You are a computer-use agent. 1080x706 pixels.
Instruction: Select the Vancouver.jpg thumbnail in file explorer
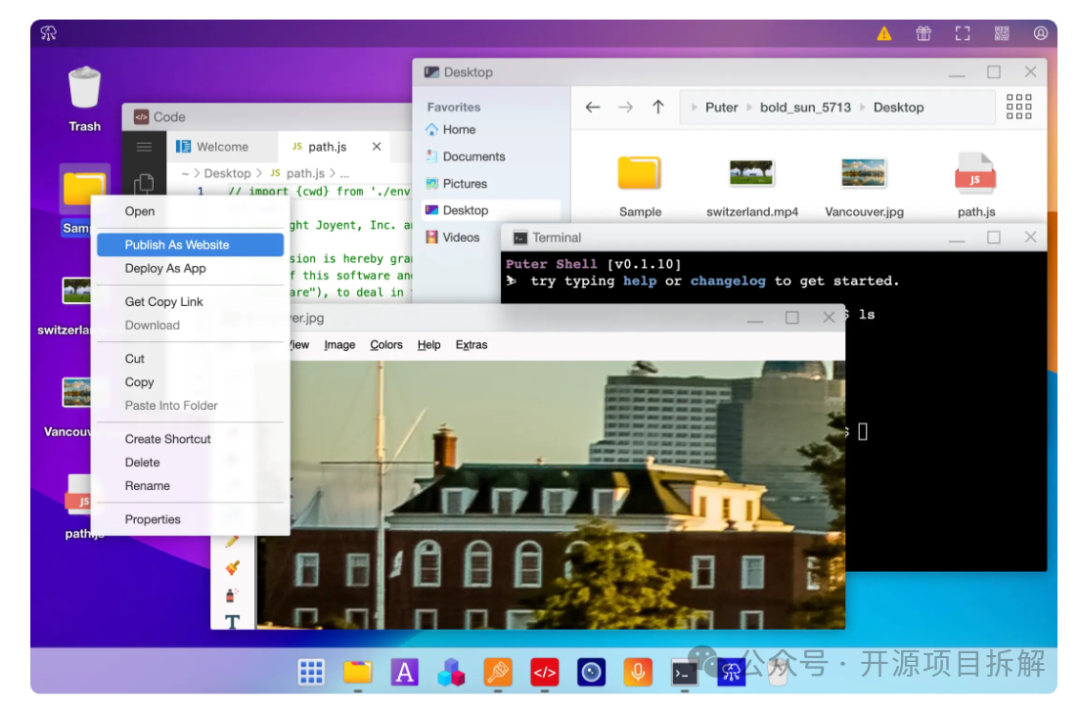(x=863, y=174)
